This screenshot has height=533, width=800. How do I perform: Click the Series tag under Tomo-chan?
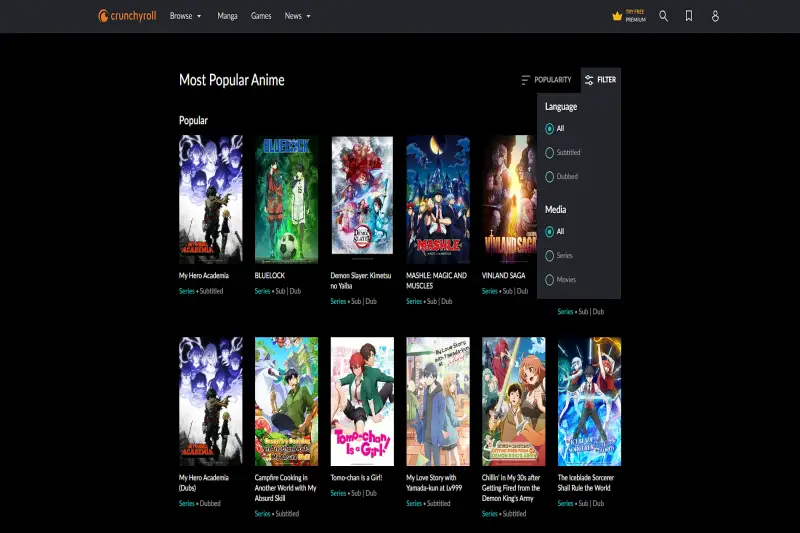tap(338, 493)
